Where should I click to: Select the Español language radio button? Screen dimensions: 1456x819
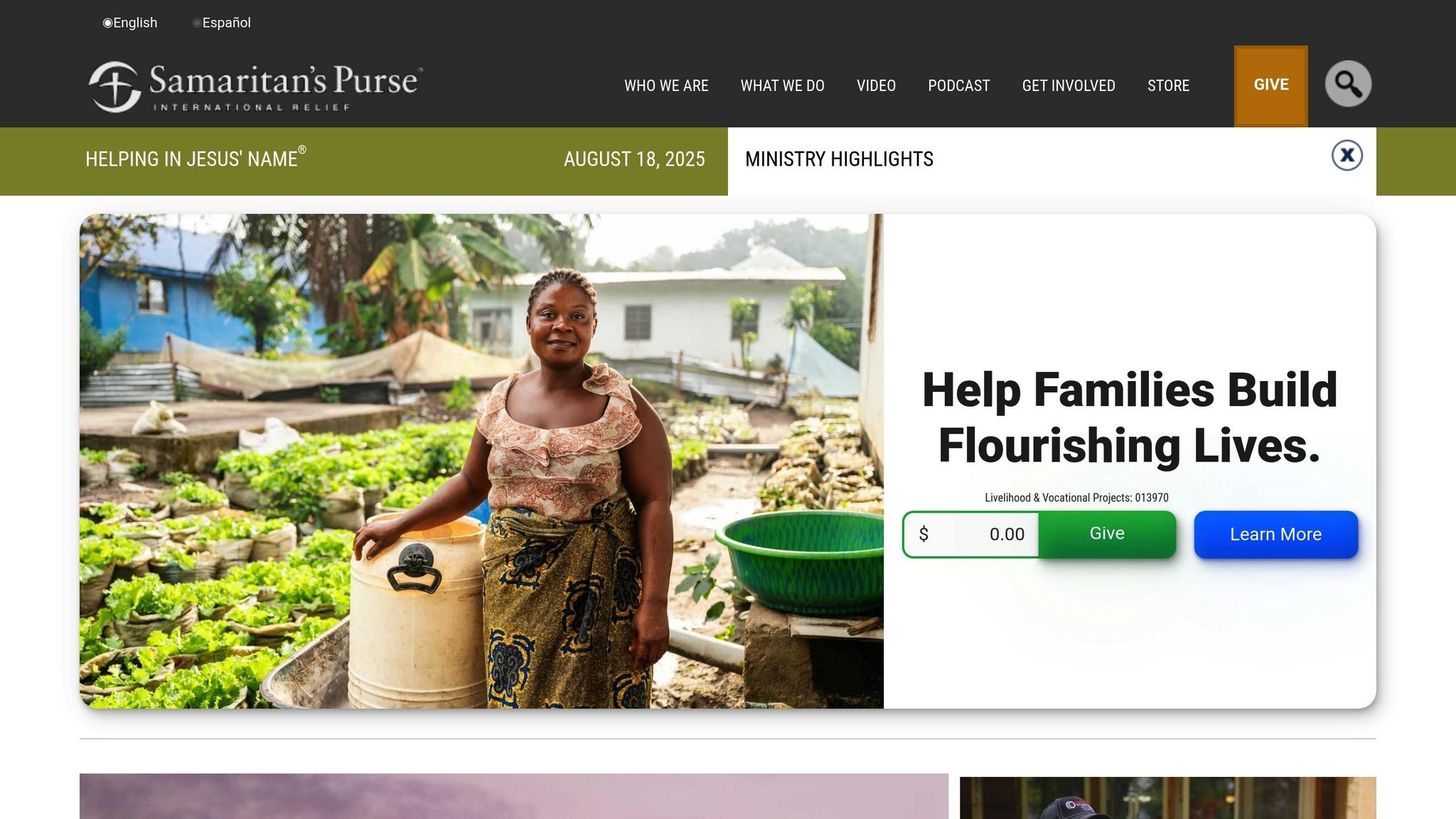pyautogui.click(x=197, y=23)
